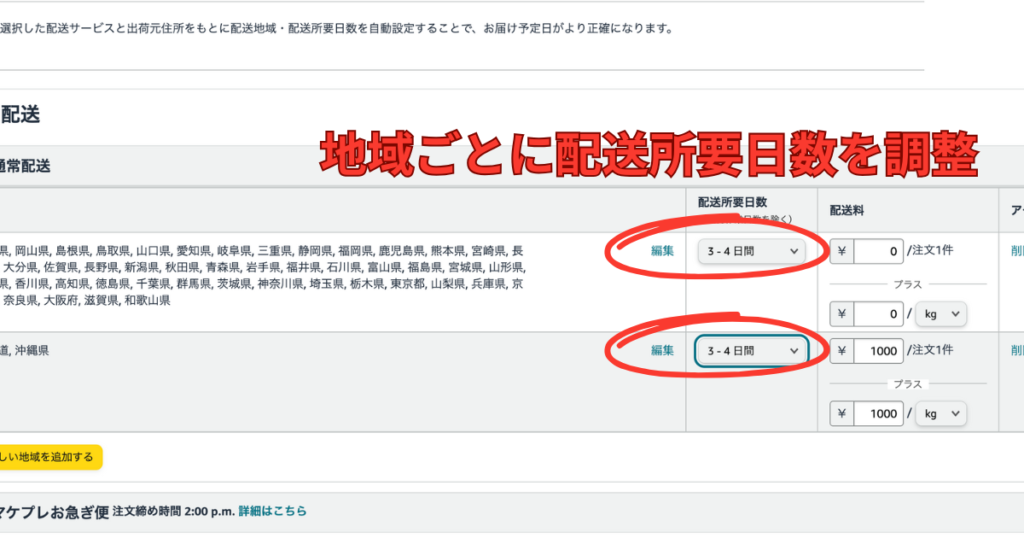The image size is (1024, 538).
Task: Click the red 地域ごとに配送所要日数を調整 headline
Action: coord(648,155)
